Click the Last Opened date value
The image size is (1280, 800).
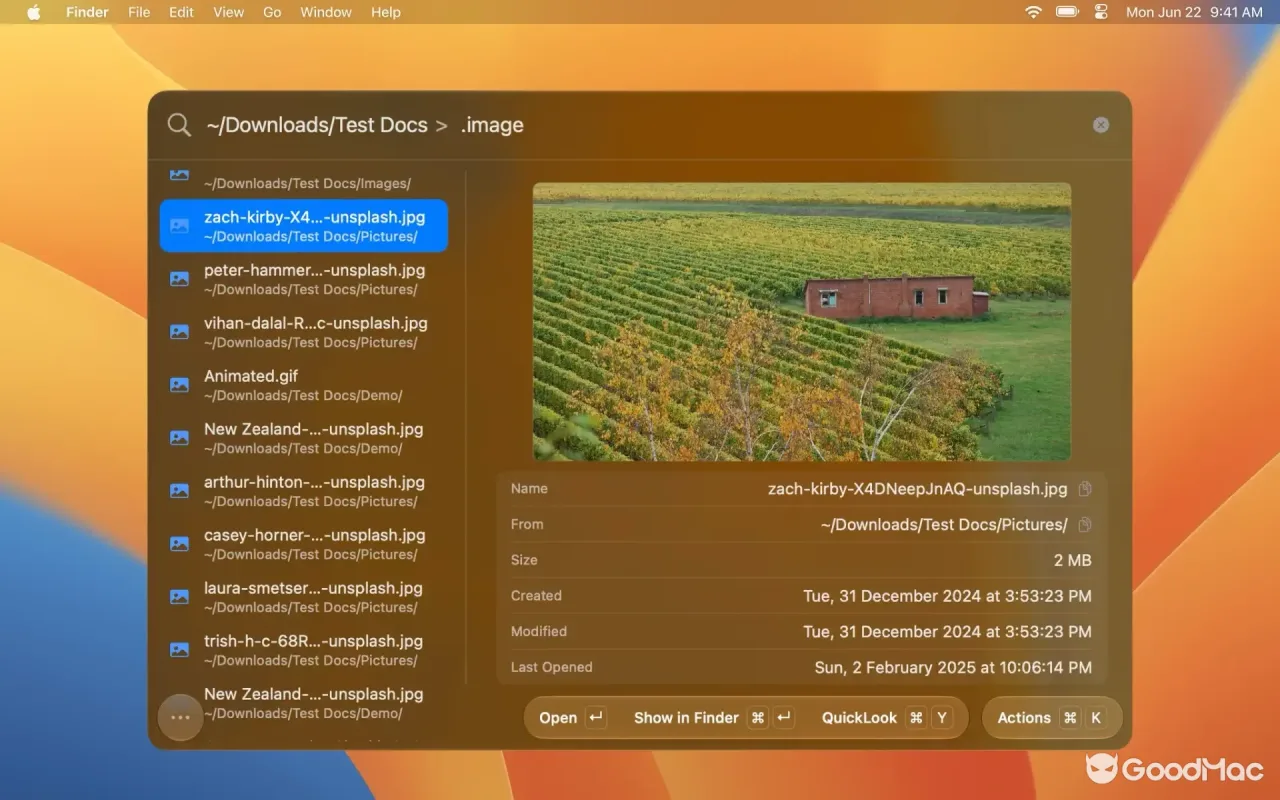point(953,667)
